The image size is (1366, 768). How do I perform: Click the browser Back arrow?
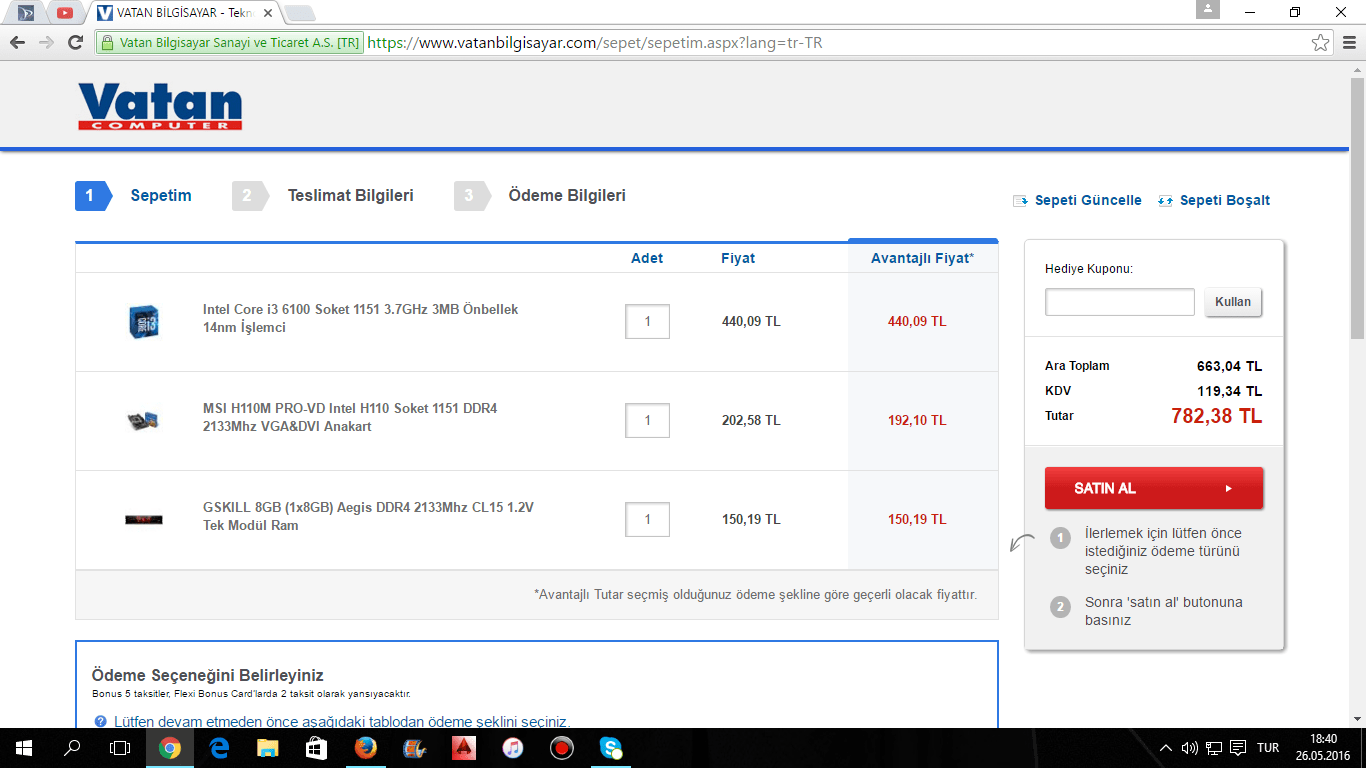pos(17,43)
